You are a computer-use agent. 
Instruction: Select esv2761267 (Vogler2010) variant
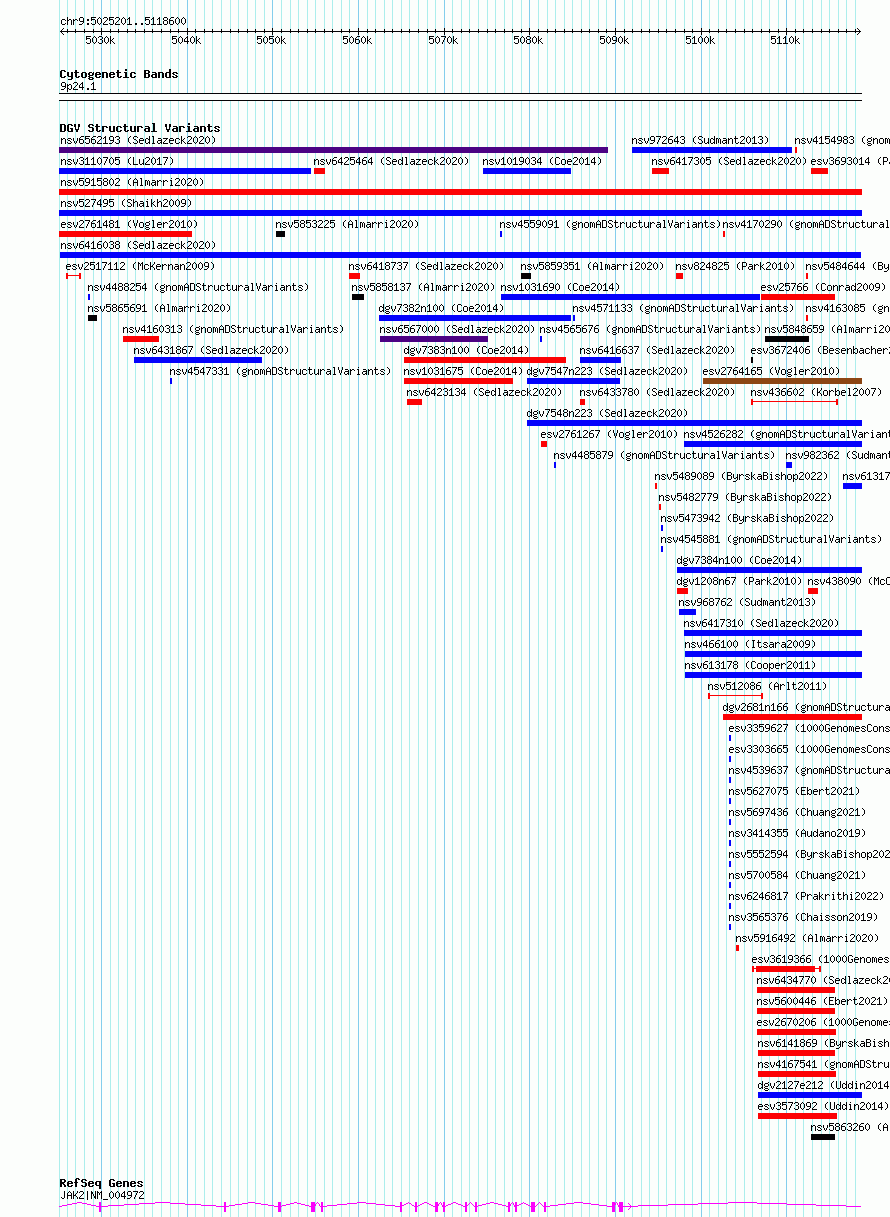point(609,434)
